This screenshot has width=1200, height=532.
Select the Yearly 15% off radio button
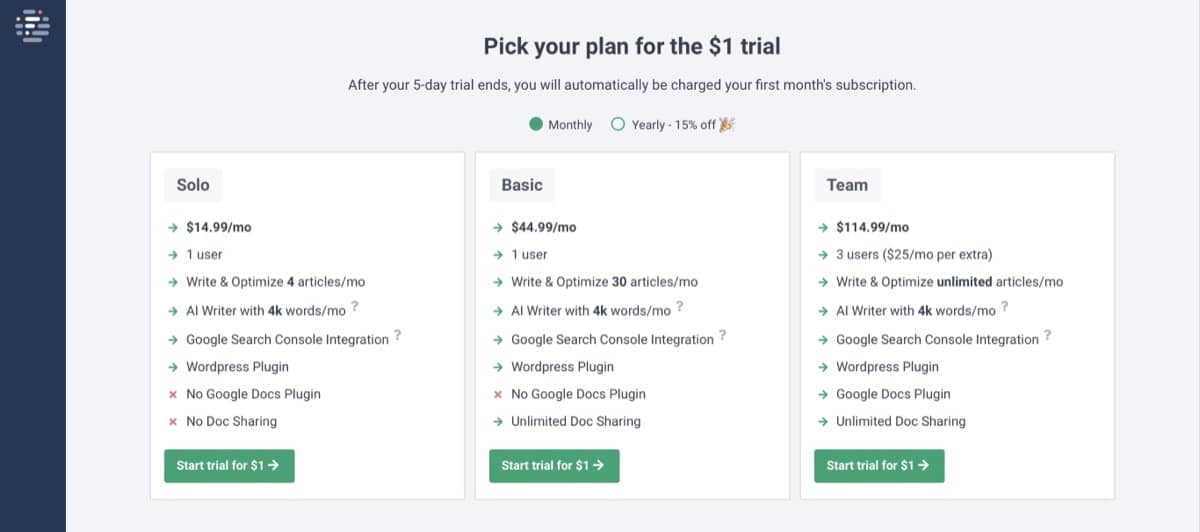coord(618,125)
